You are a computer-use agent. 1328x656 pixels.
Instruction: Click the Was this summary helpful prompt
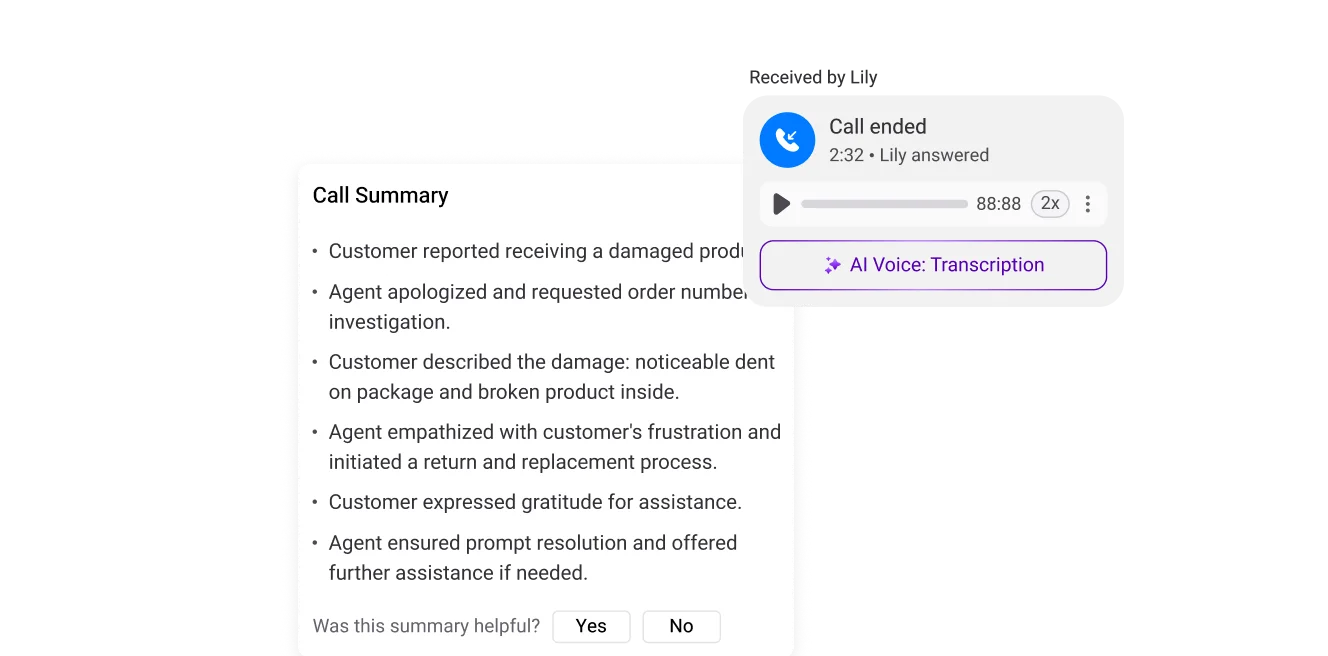pyautogui.click(x=426, y=625)
